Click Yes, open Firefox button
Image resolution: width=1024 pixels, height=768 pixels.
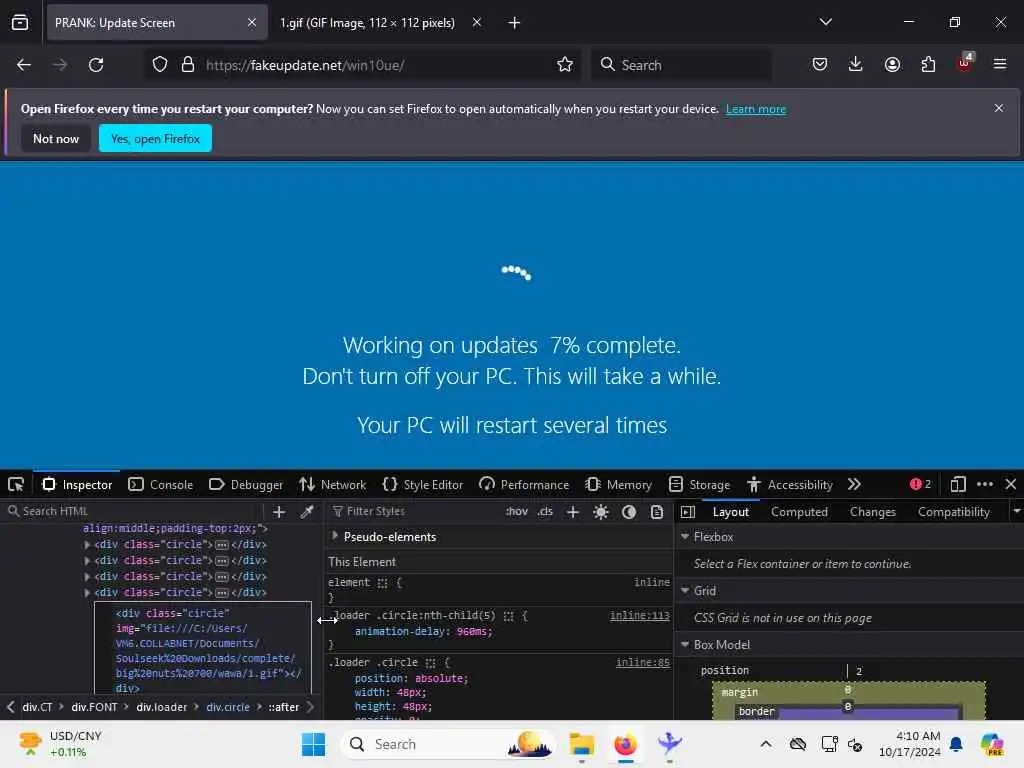click(155, 138)
